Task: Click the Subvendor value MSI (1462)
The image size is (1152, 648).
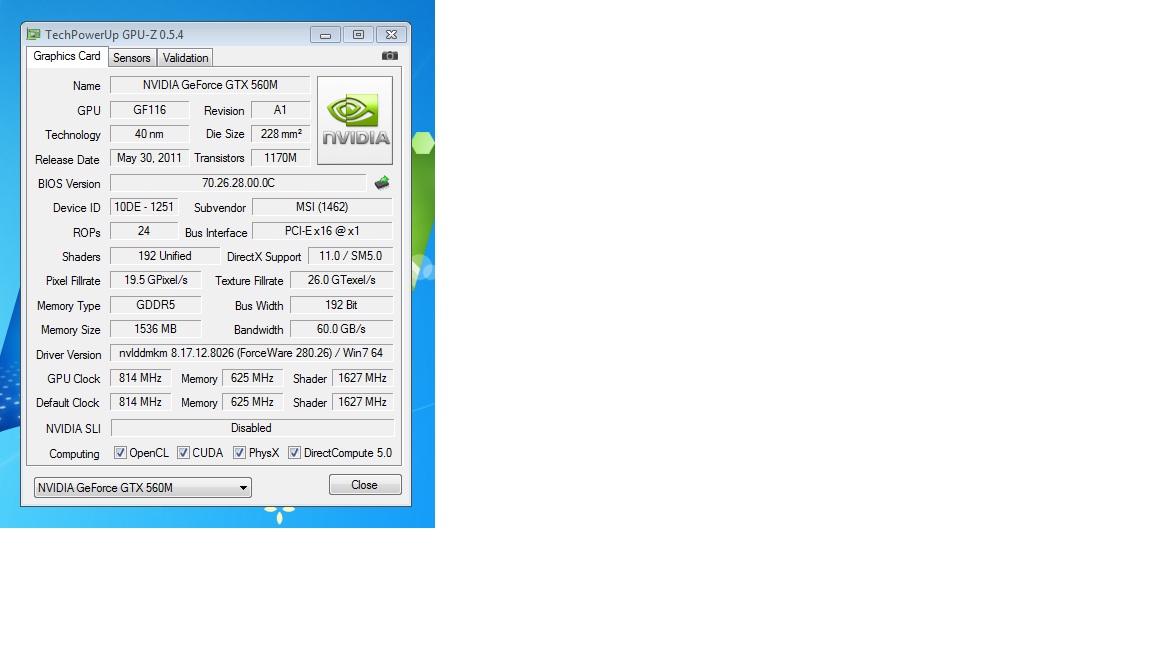Action: 323,207
